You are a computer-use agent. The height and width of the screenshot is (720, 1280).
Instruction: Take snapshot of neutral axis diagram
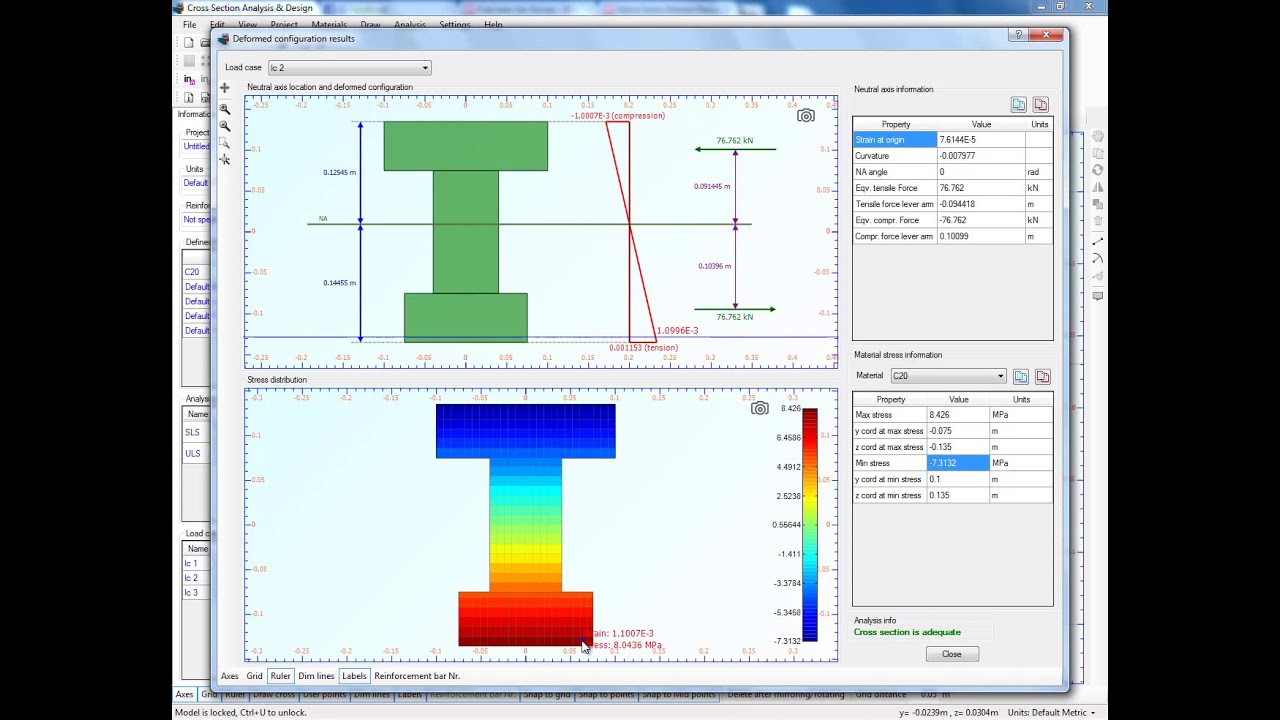coord(805,116)
